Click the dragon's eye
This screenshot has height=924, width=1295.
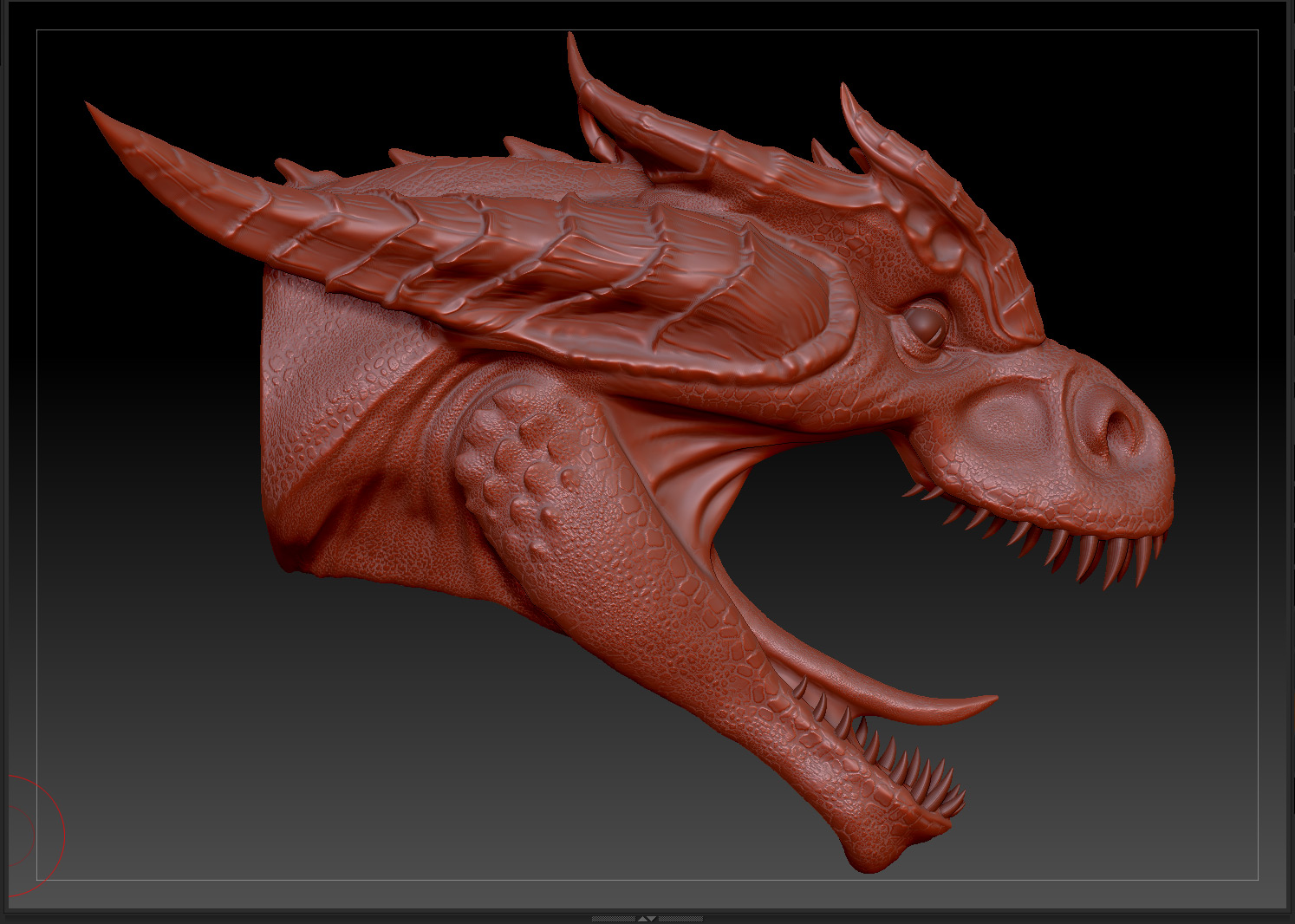927,322
